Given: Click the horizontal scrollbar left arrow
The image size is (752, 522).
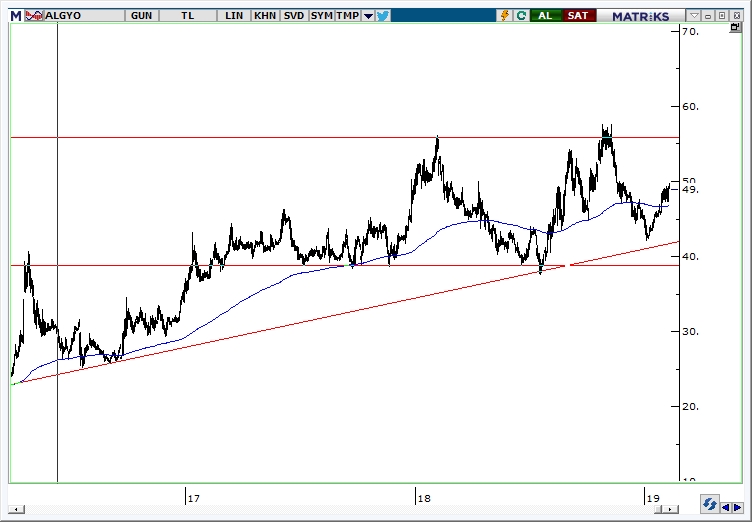Looking at the screenshot, I should 17,510.
